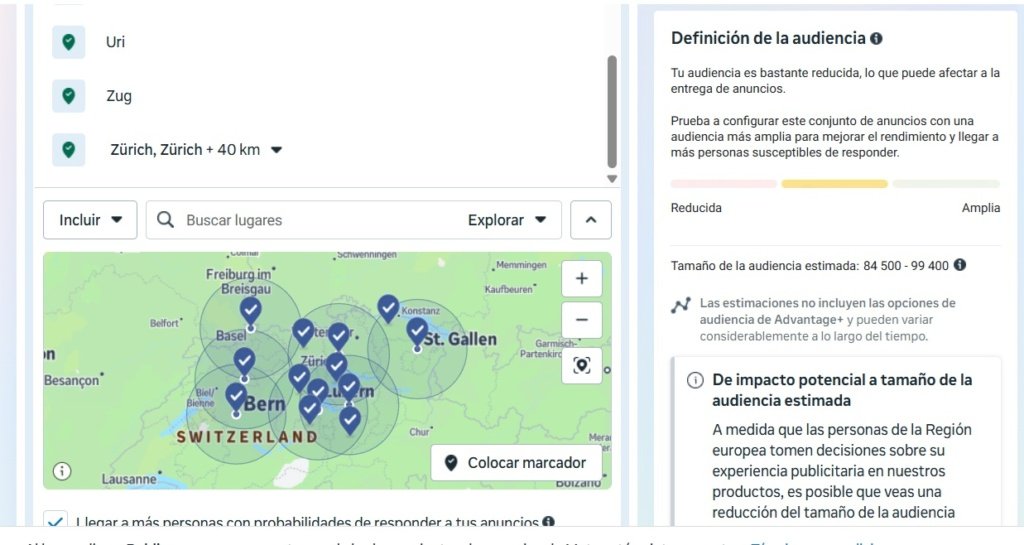
Task: Click the red Reducida gauge segment
Action: (724, 184)
